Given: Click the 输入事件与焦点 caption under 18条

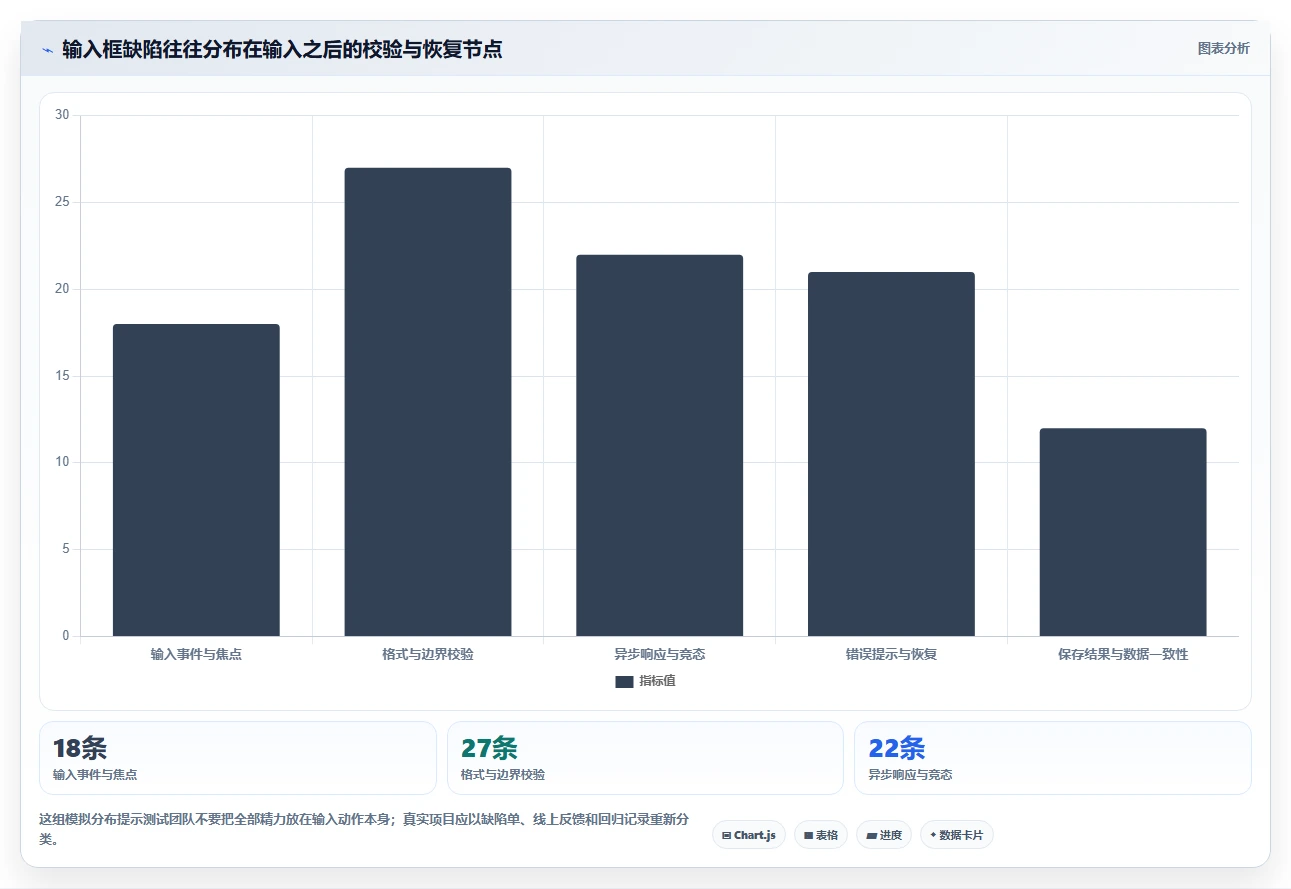Looking at the screenshot, I should [x=95, y=775].
